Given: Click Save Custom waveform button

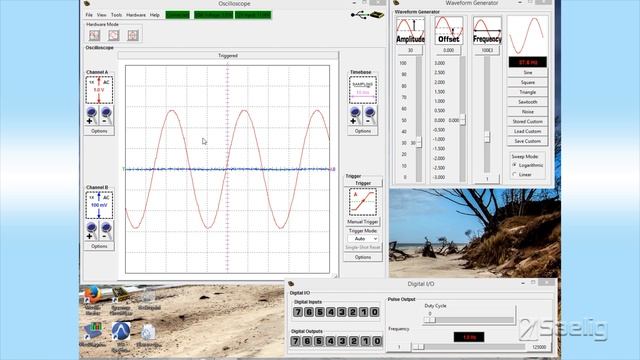Looking at the screenshot, I should pyautogui.click(x=527, y=141).
